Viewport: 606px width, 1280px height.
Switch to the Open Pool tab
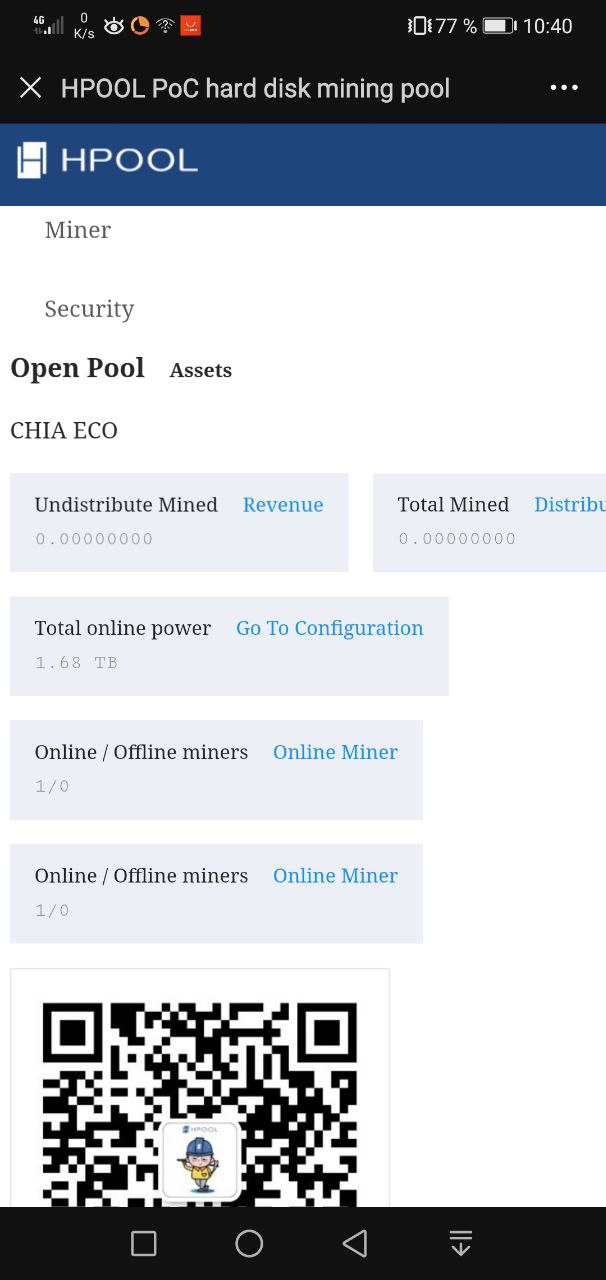(77, 368)
